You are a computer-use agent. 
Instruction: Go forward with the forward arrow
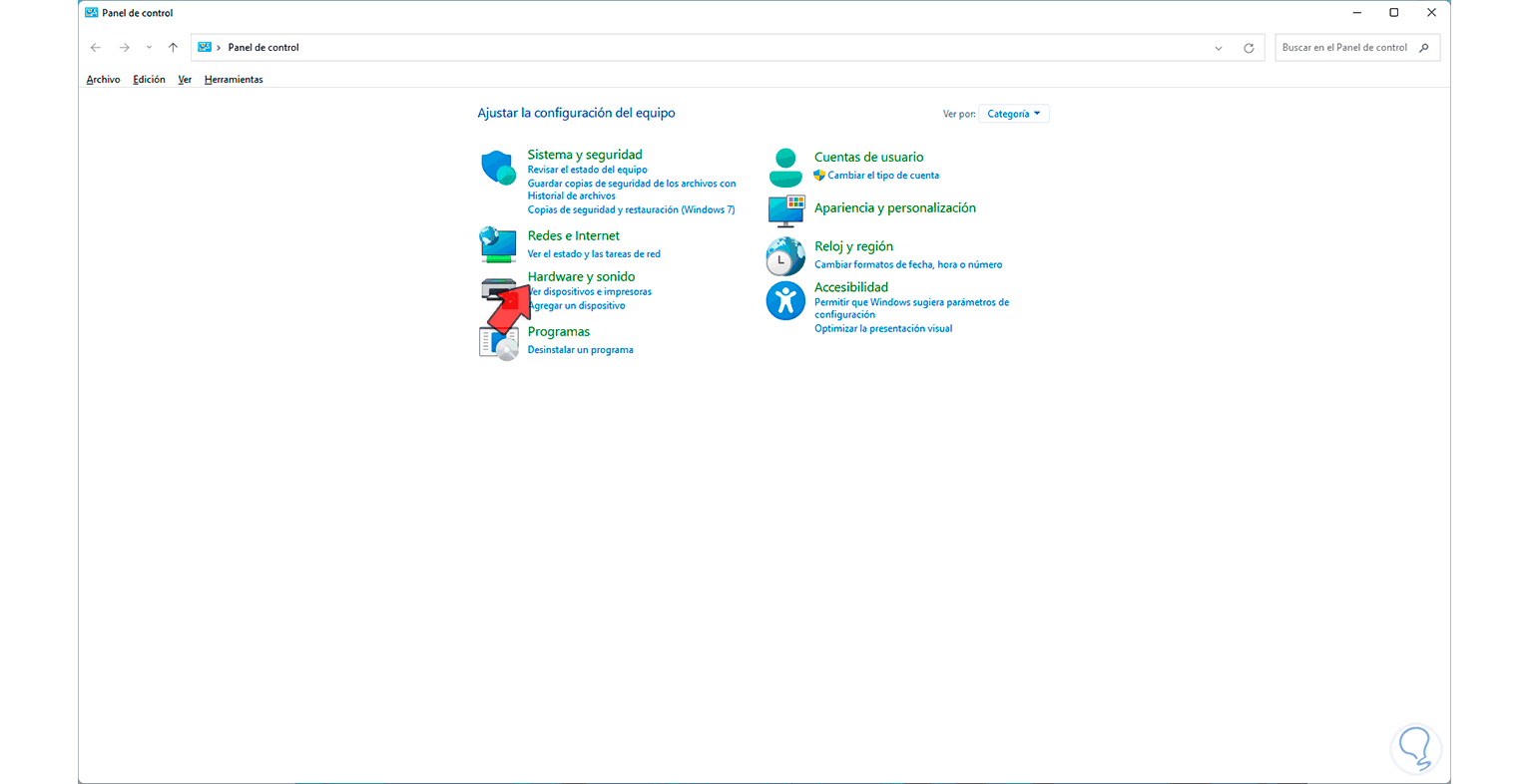click(125, 48)
